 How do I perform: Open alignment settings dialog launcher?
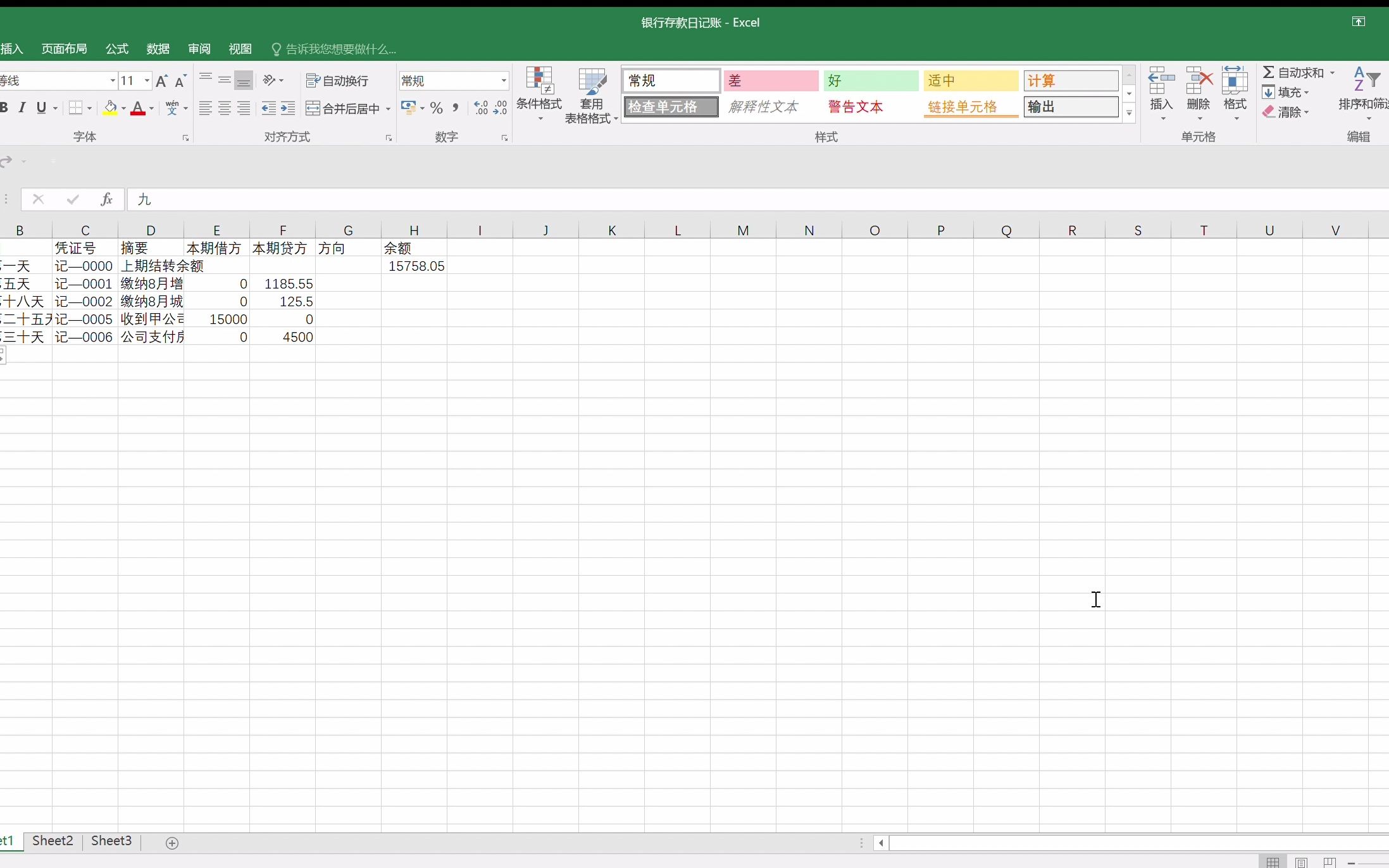click(389, 138)
